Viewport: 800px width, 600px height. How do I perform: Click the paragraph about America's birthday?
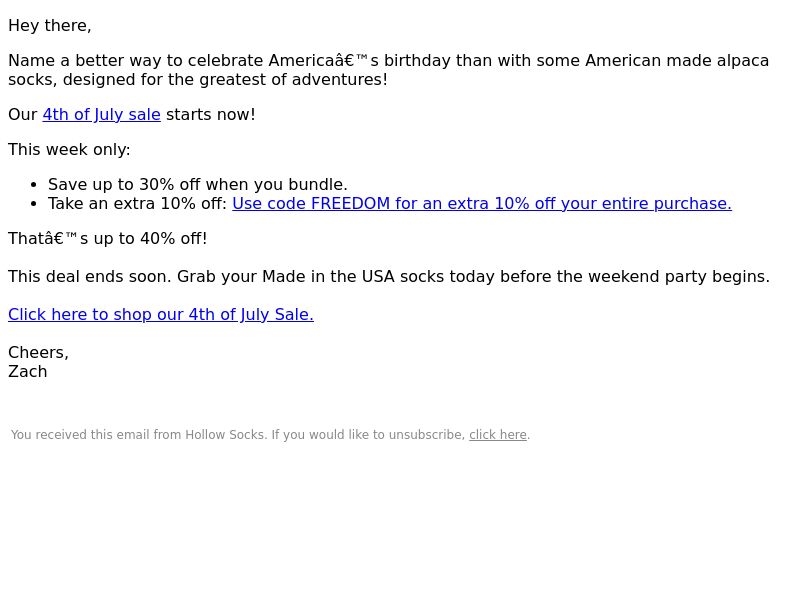(x=389, y=70)
